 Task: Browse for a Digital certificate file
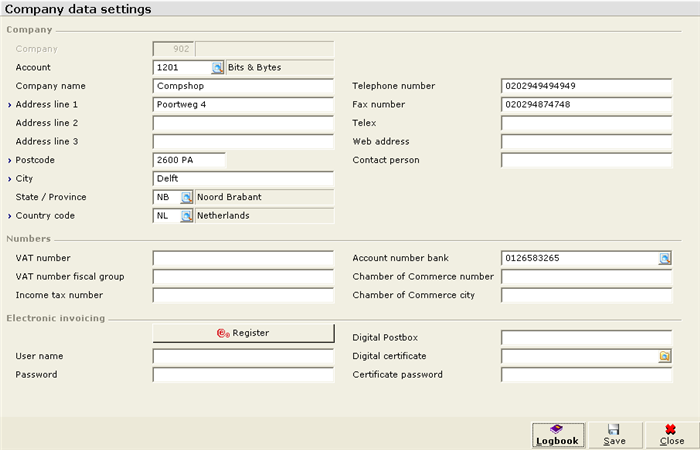[665, 356]
